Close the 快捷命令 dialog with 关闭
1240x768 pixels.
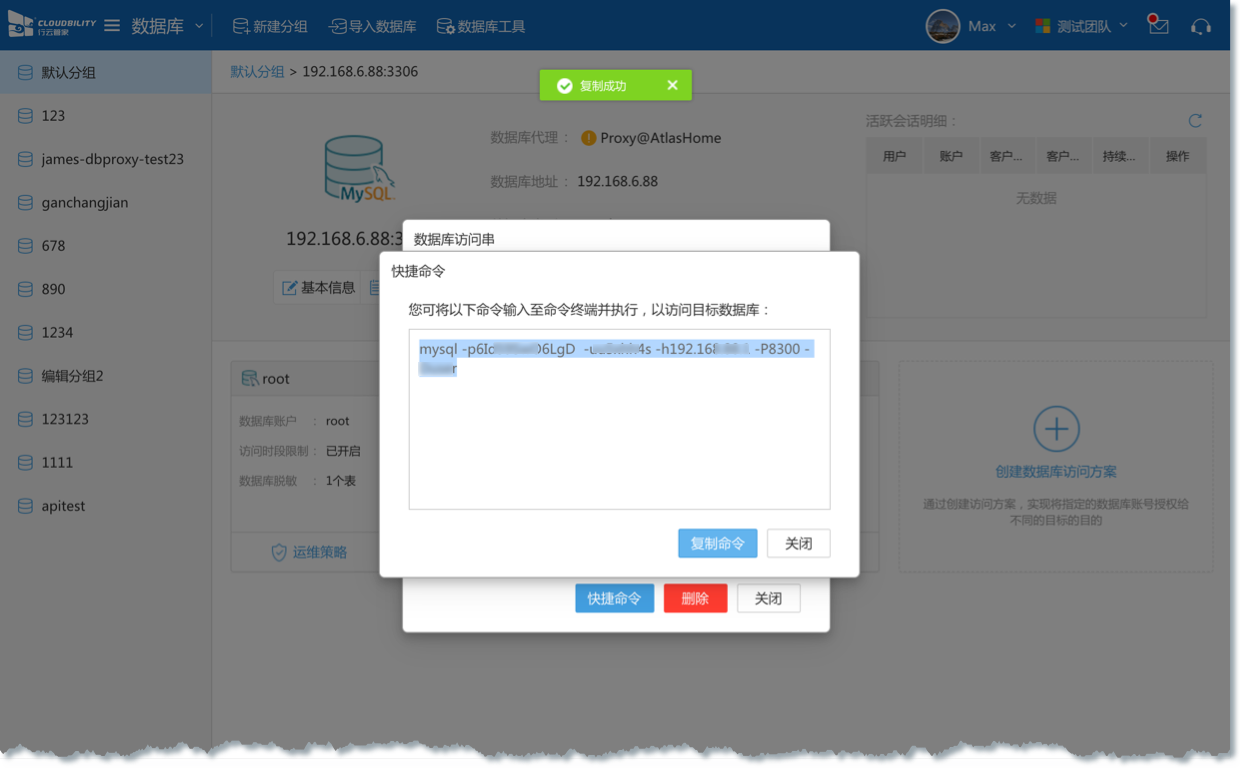coord(798,543)
